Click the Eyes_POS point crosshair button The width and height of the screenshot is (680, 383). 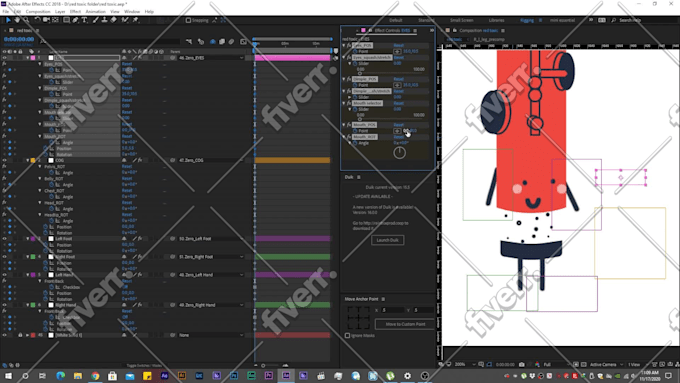(x=397, y=51)
